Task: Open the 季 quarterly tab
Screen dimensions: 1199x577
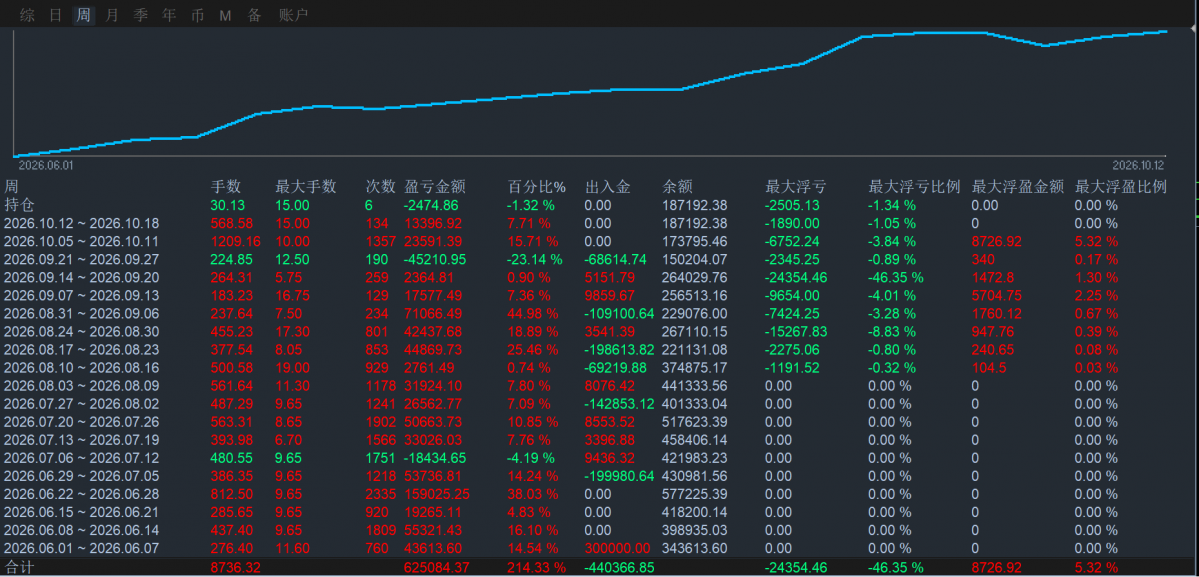Action: coord(141,15)
